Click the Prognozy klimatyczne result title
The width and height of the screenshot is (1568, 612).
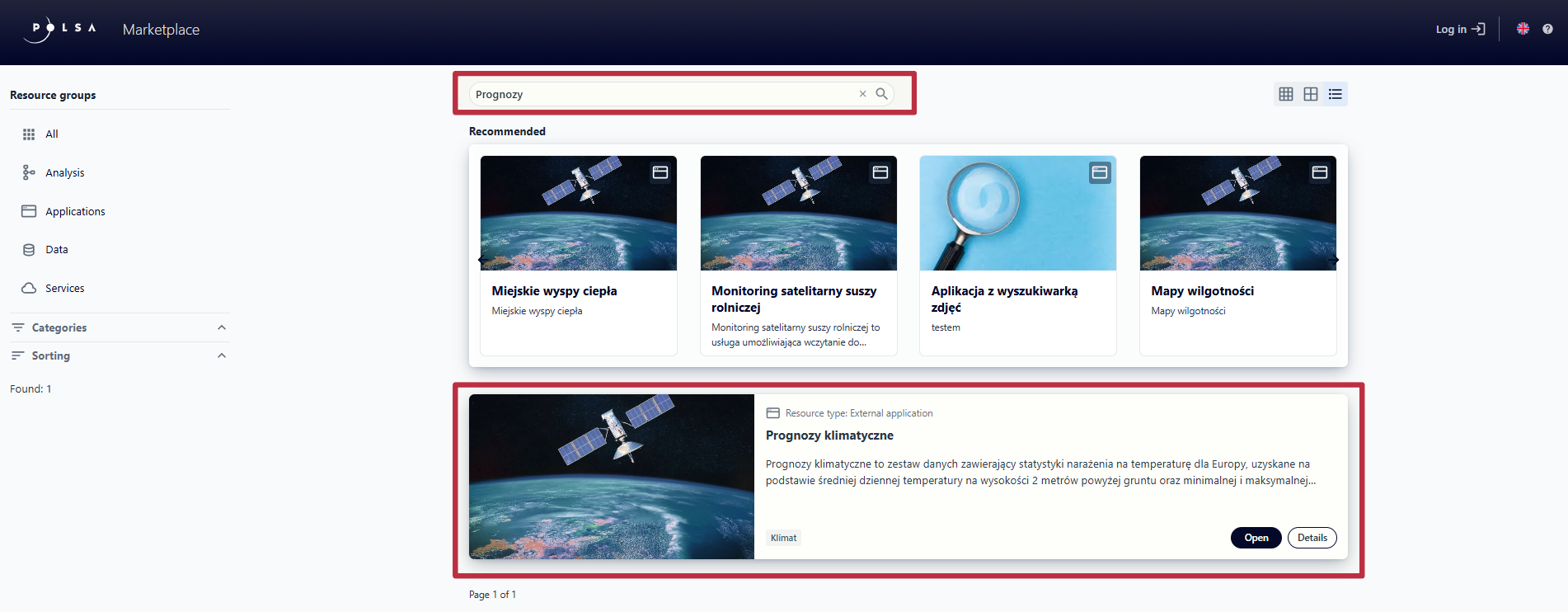[x=829, y=435]
